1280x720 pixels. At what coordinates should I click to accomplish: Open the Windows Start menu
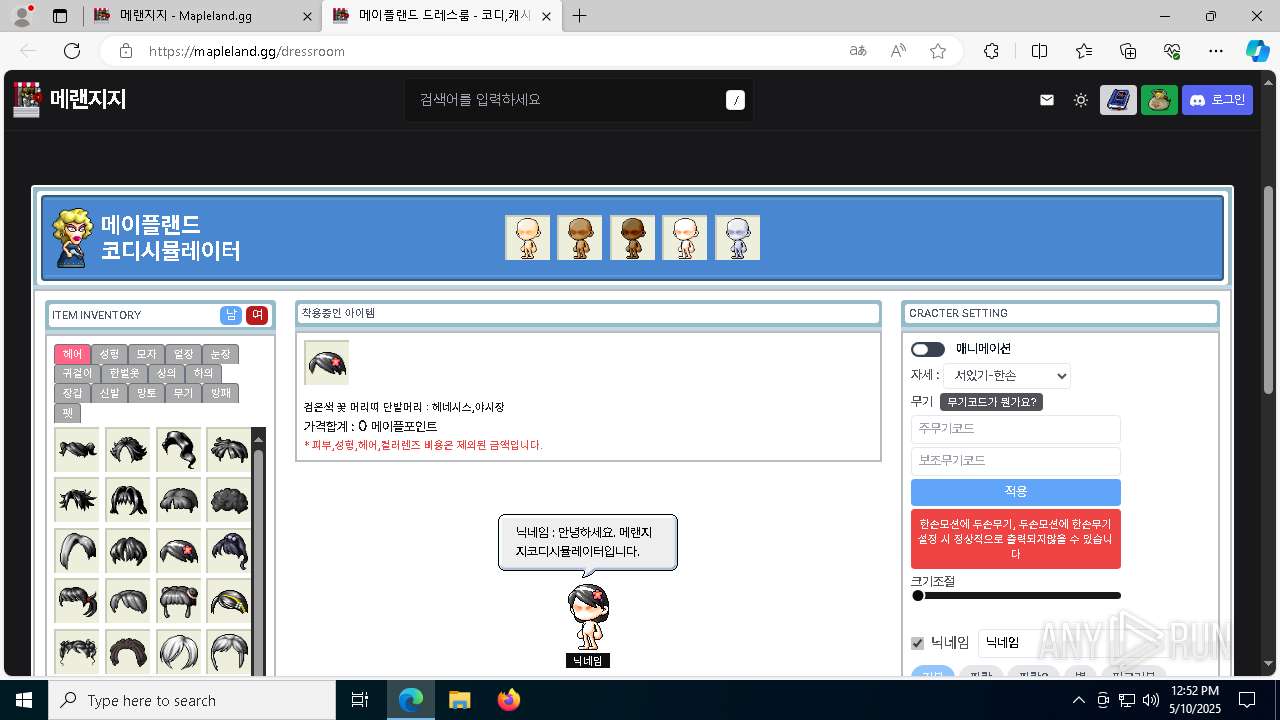[24, 700]
